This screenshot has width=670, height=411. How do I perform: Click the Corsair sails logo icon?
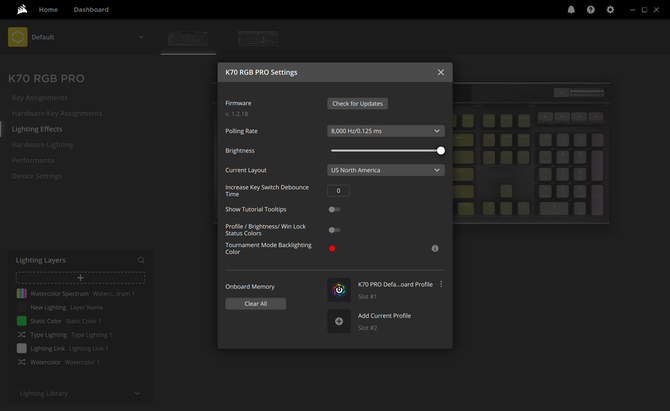pos(22,9)
